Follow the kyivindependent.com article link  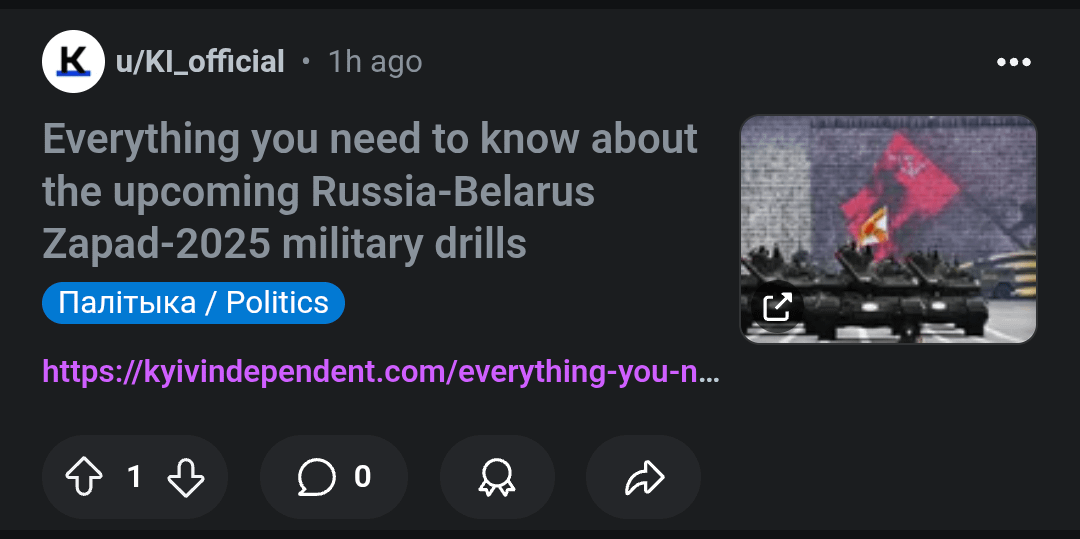[x=380, y=373]
